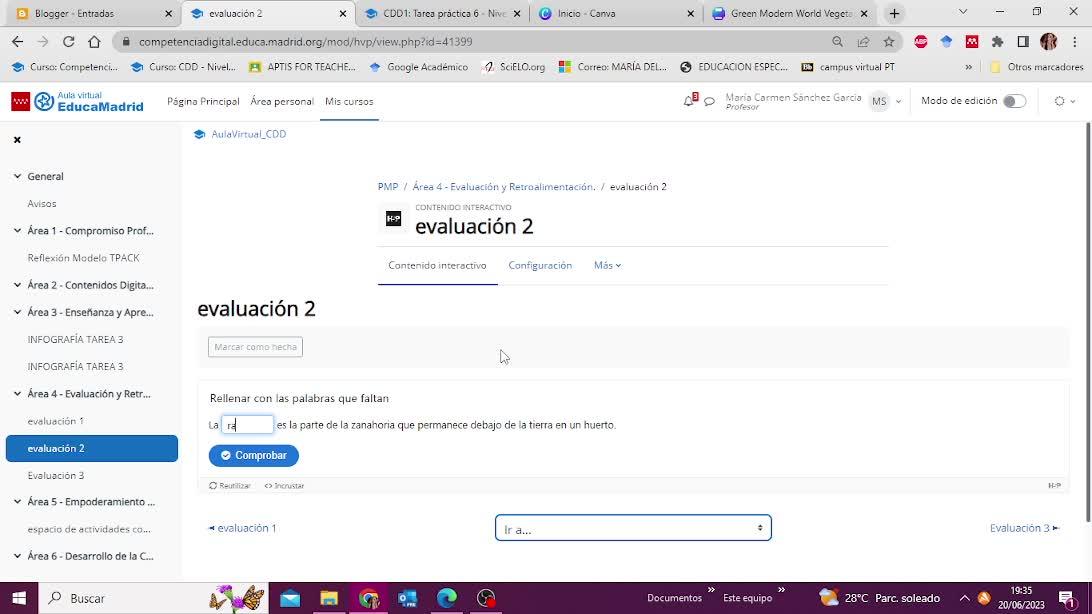Collapse Área 1 - Compromiso Prof section
Screen dimensions: 1092x614
[x=17, y=230]
